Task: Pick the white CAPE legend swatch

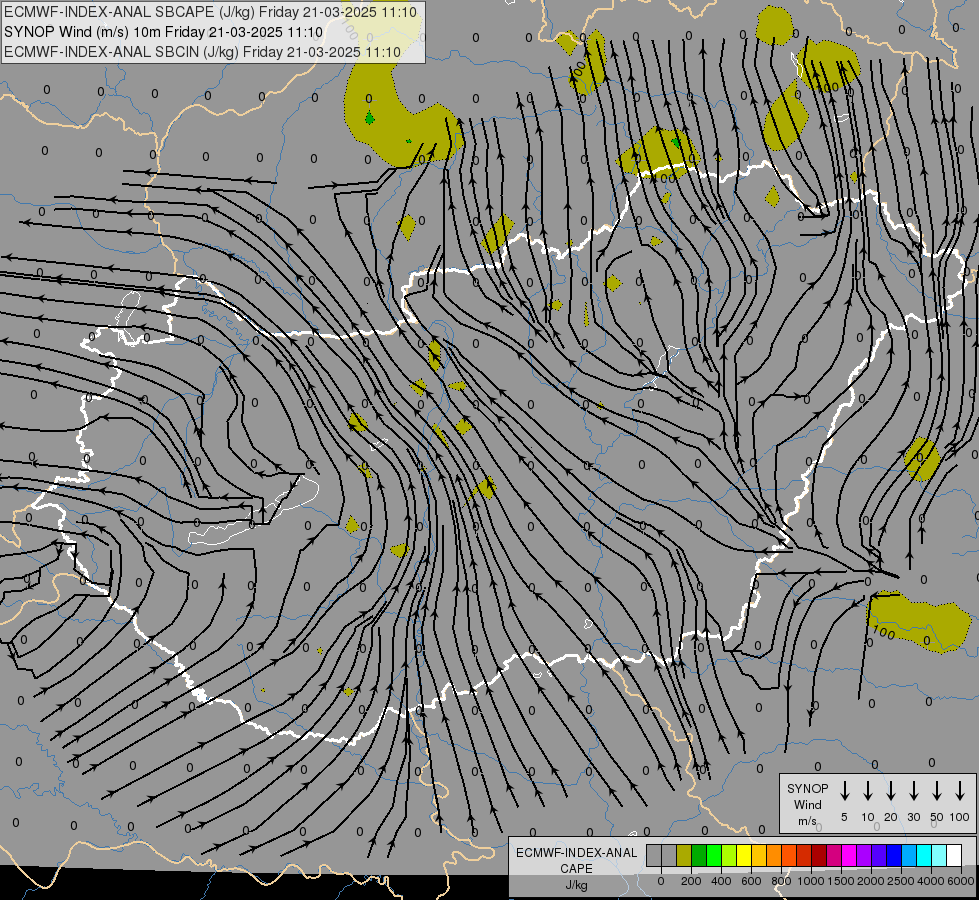Action: click(954, 855)
